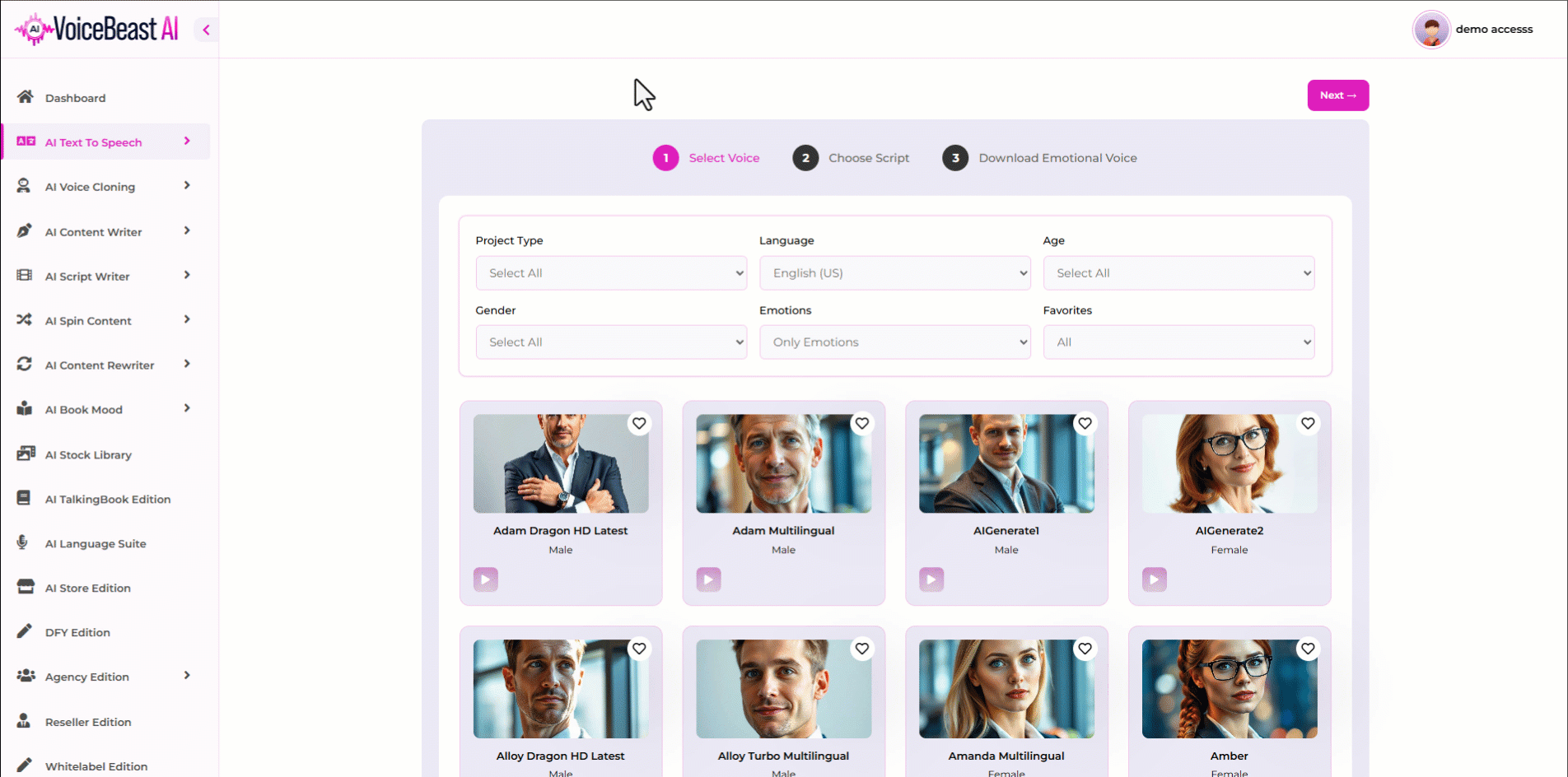Viewport: 1568px width, 777px height.
Task: Favorite the AIGenerate1 voice
Action: pyautogui.click(x=1085, y=423)
